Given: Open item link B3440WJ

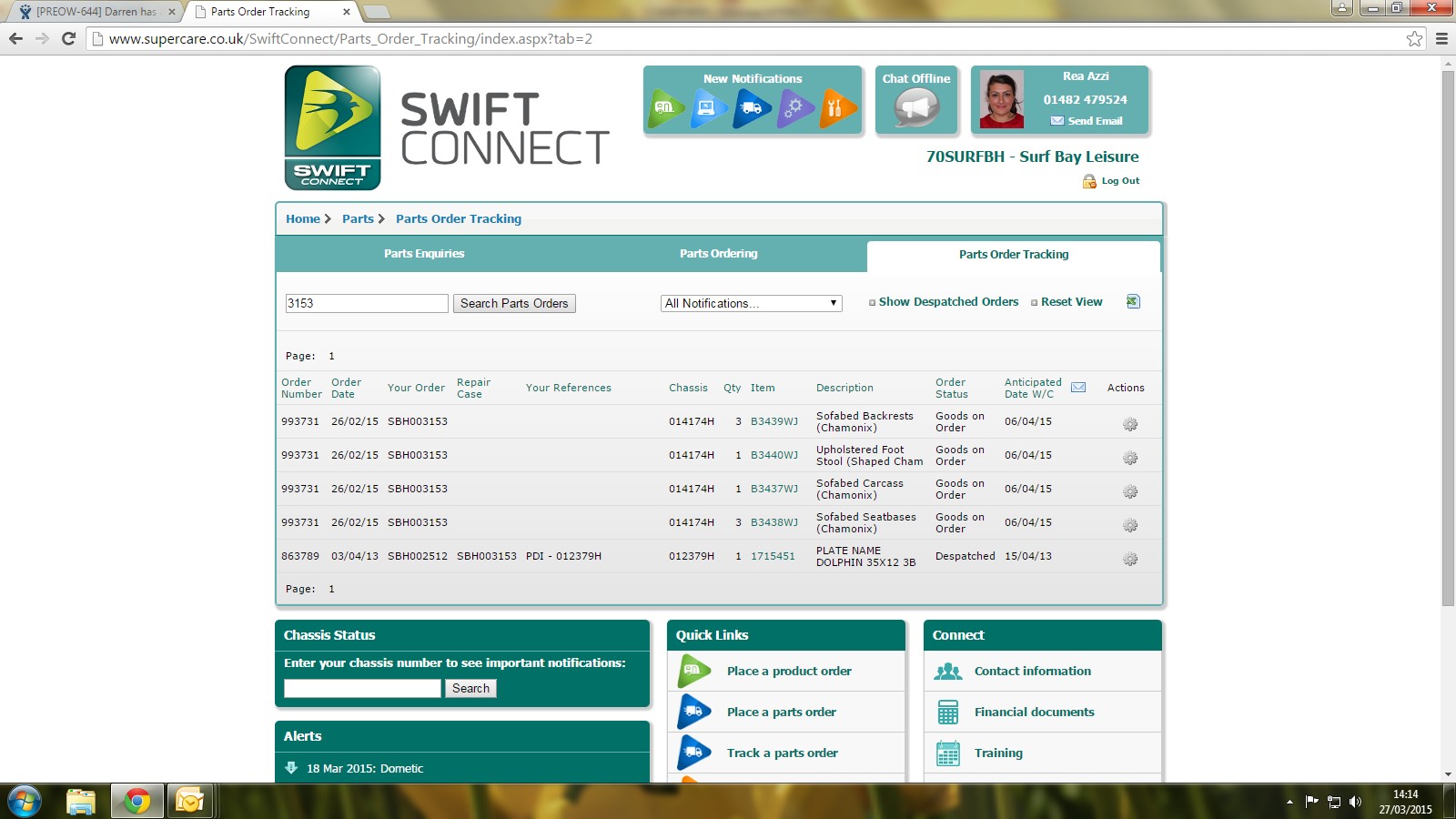Looking at the screenshot, I should (773, 455).
